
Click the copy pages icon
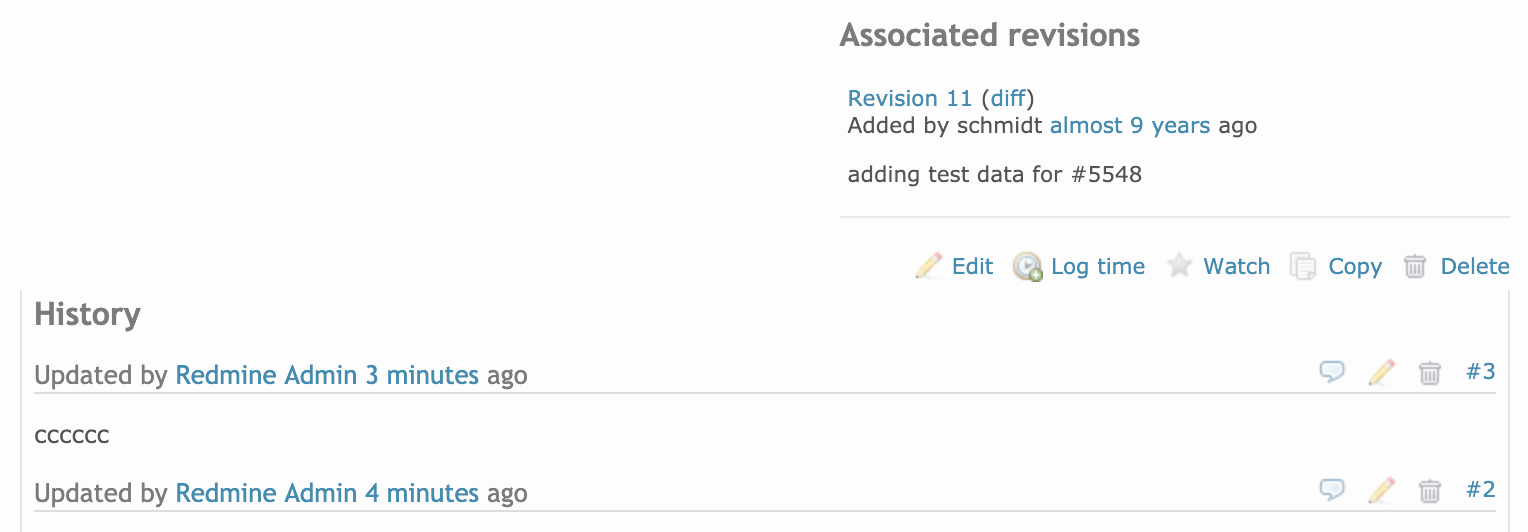point(1303,266)
